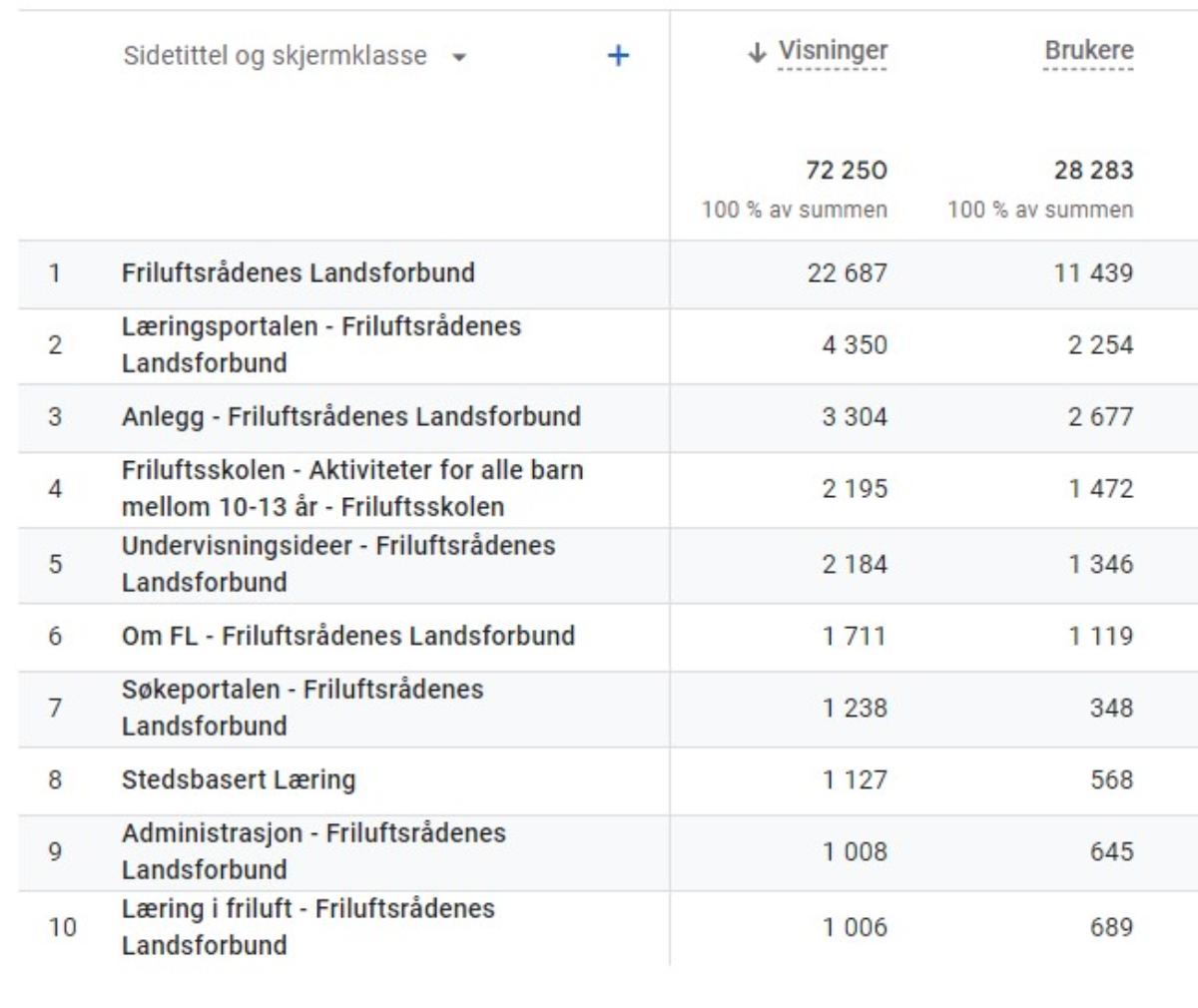Click the + icon to add a secondary dimension
Viewport: 1198px width, 1008px height.
point(619,58)
